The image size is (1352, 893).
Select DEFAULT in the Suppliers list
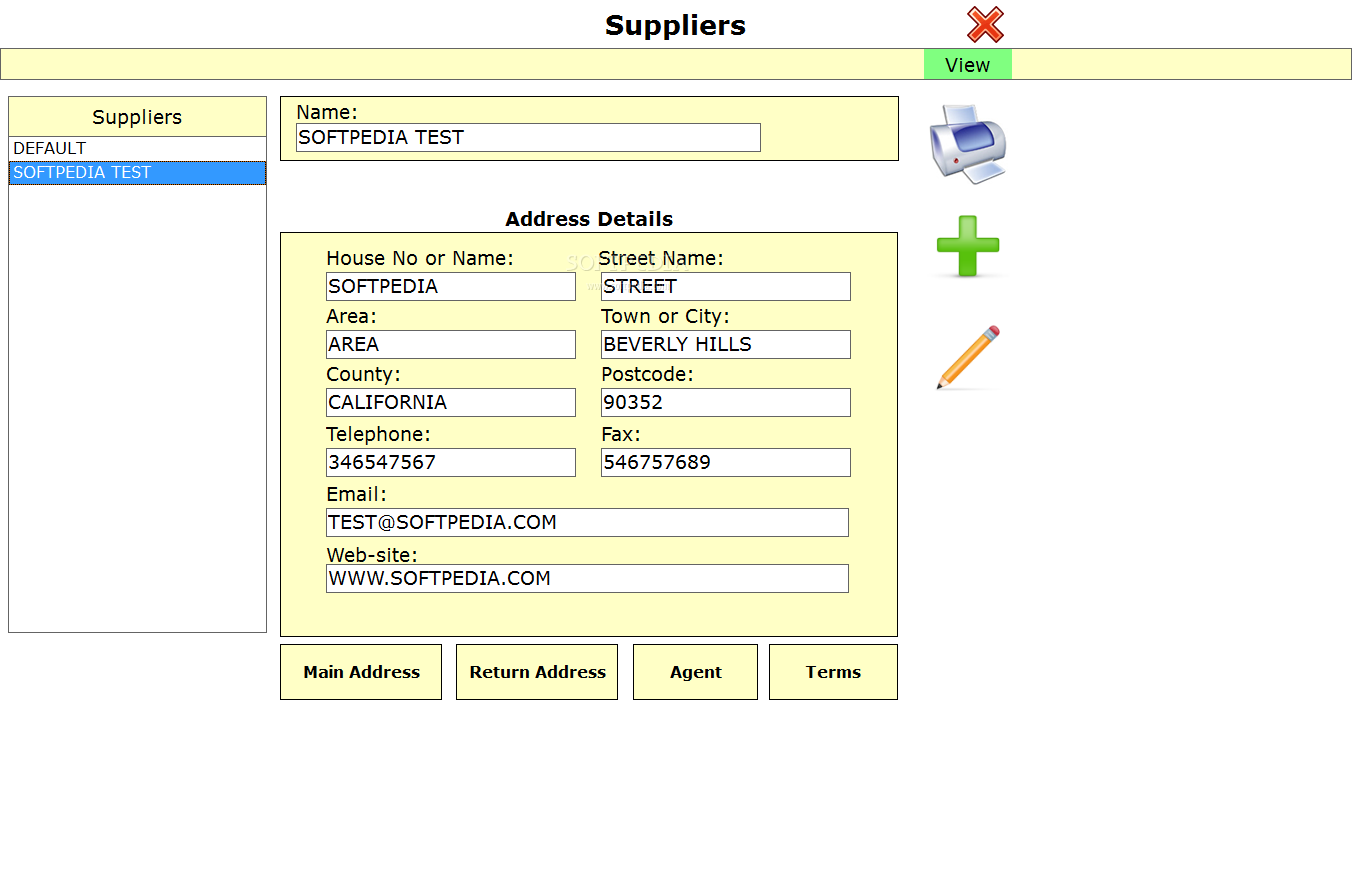pos(137,148)
